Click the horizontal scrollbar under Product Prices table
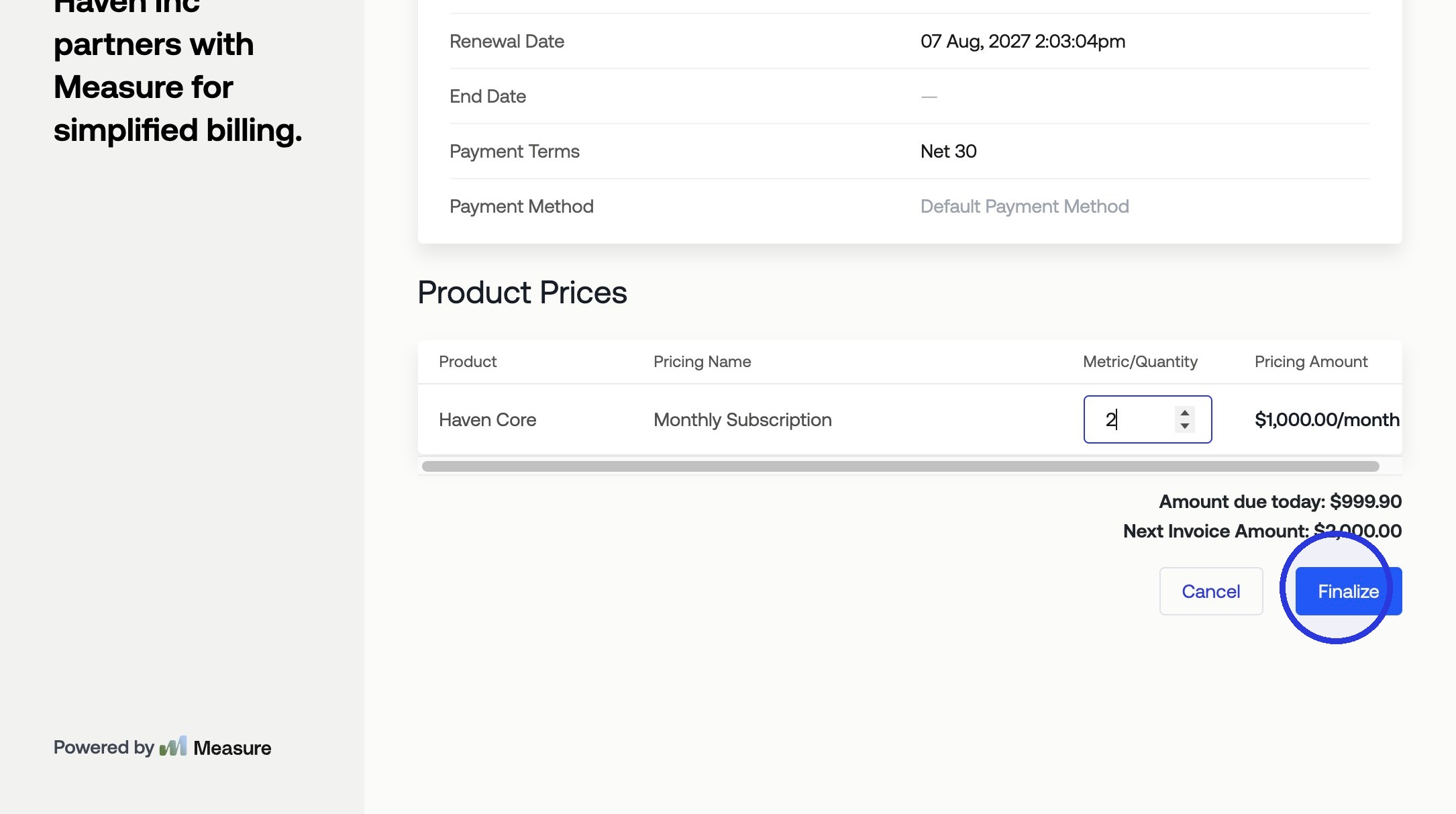This screenshot has width=1456, height=814. [900, 466]
